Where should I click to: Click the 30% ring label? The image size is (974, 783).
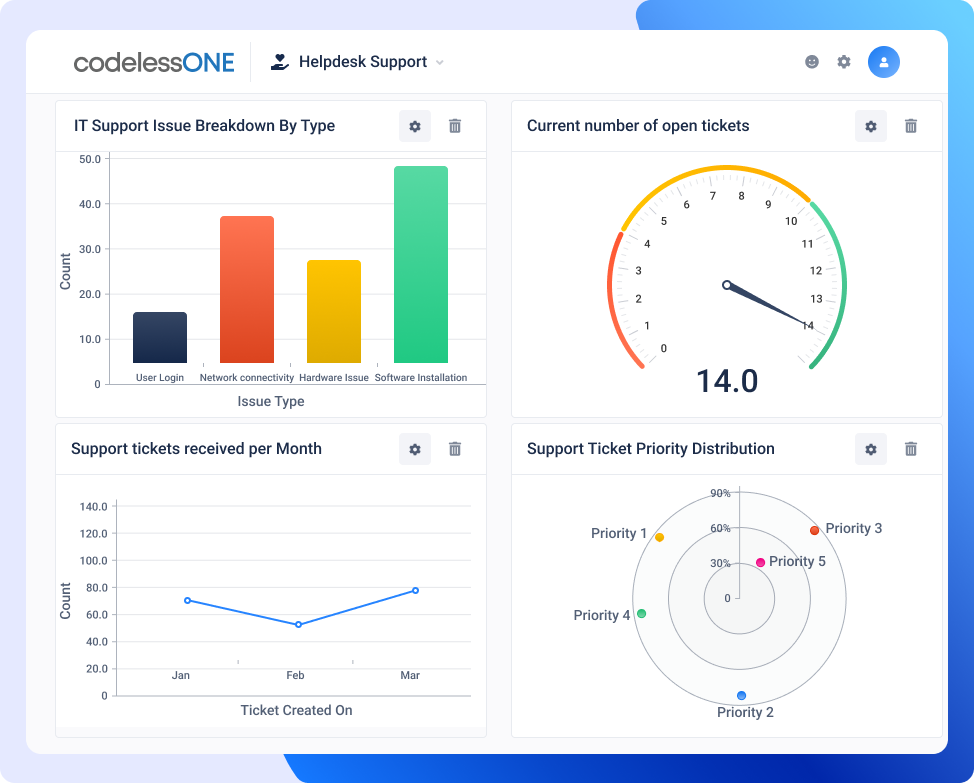(x=721, y=563)
